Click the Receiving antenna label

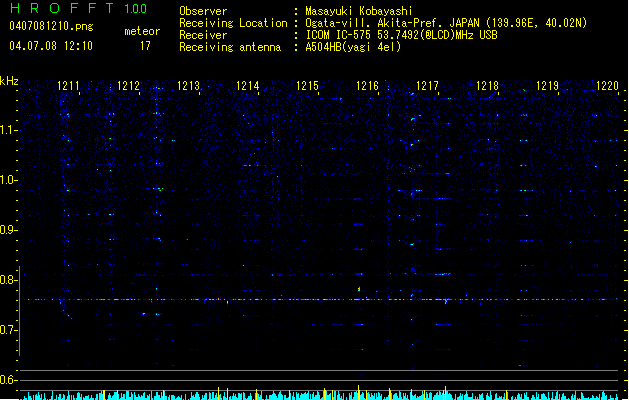click(230, 47)
